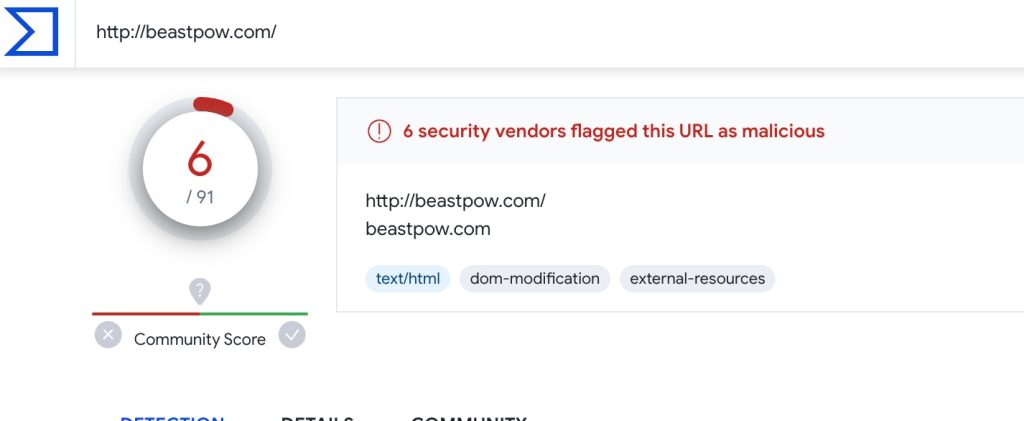The image size is (1024, 421).
Task: Select the external-resources tag
Action: (697, 279)
